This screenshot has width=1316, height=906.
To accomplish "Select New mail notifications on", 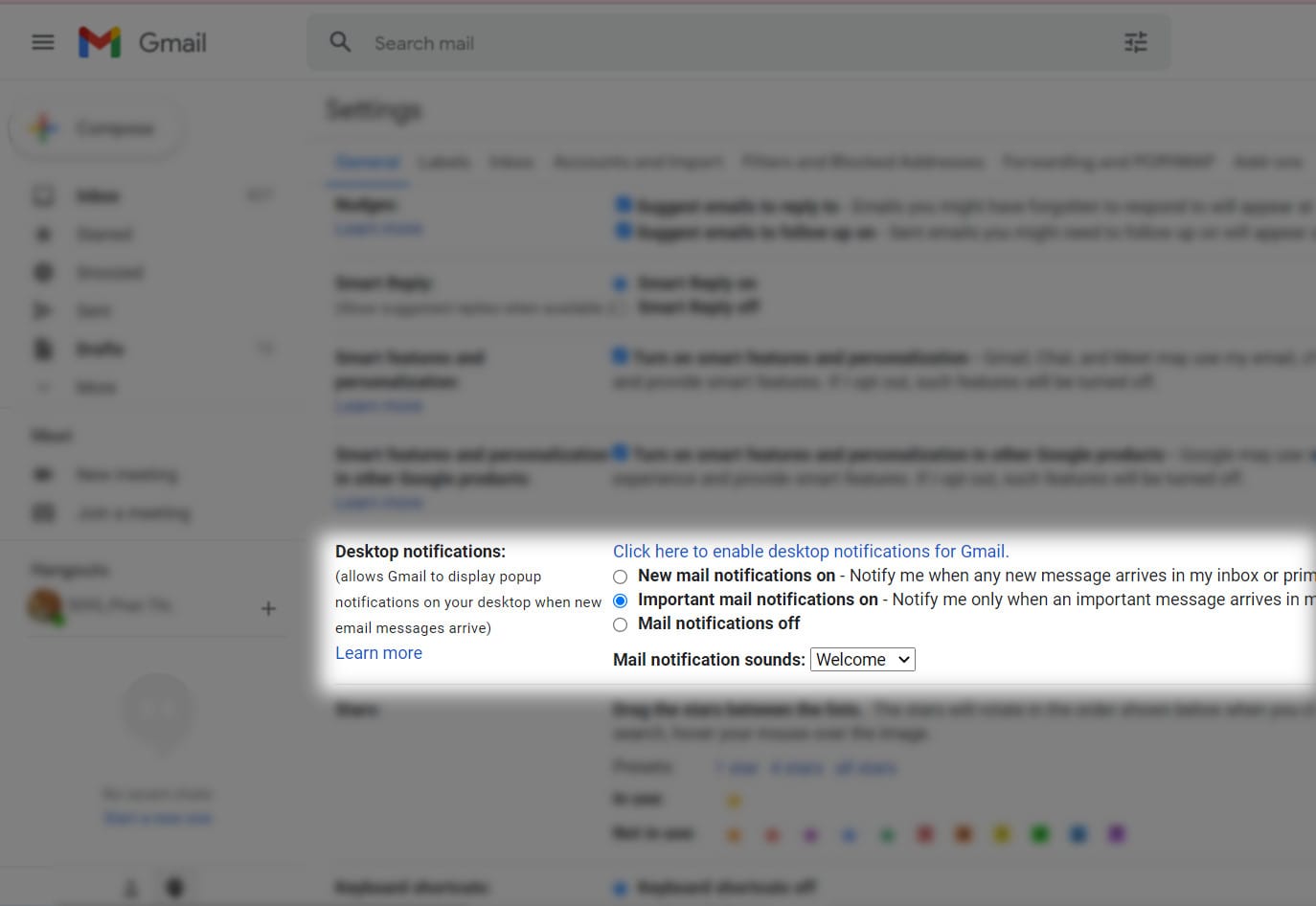I will (x=621, y=577).
